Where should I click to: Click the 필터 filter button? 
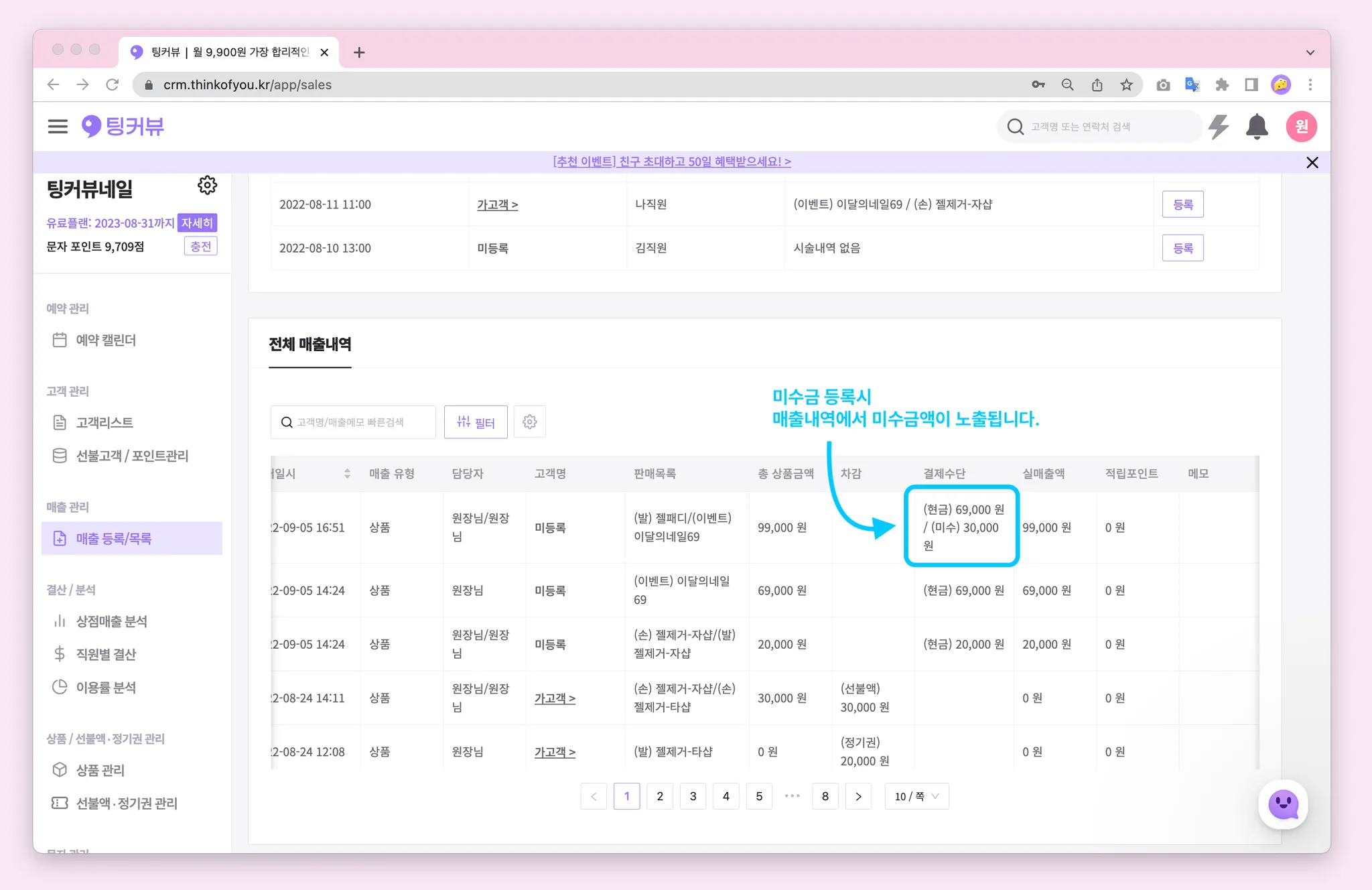coord(476,422)
